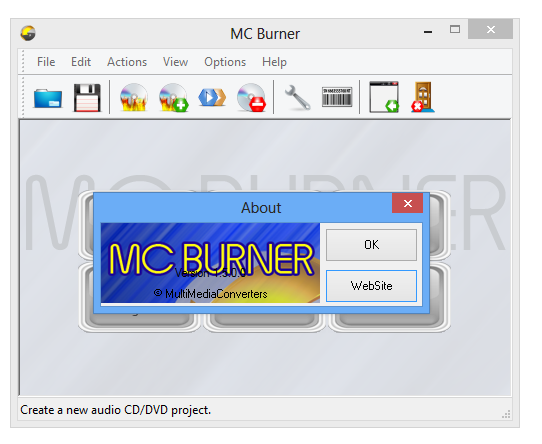Screen dimensions: 542x444
Task: Click the MultiMediaConverters copyright text
Action: [211, 294]
